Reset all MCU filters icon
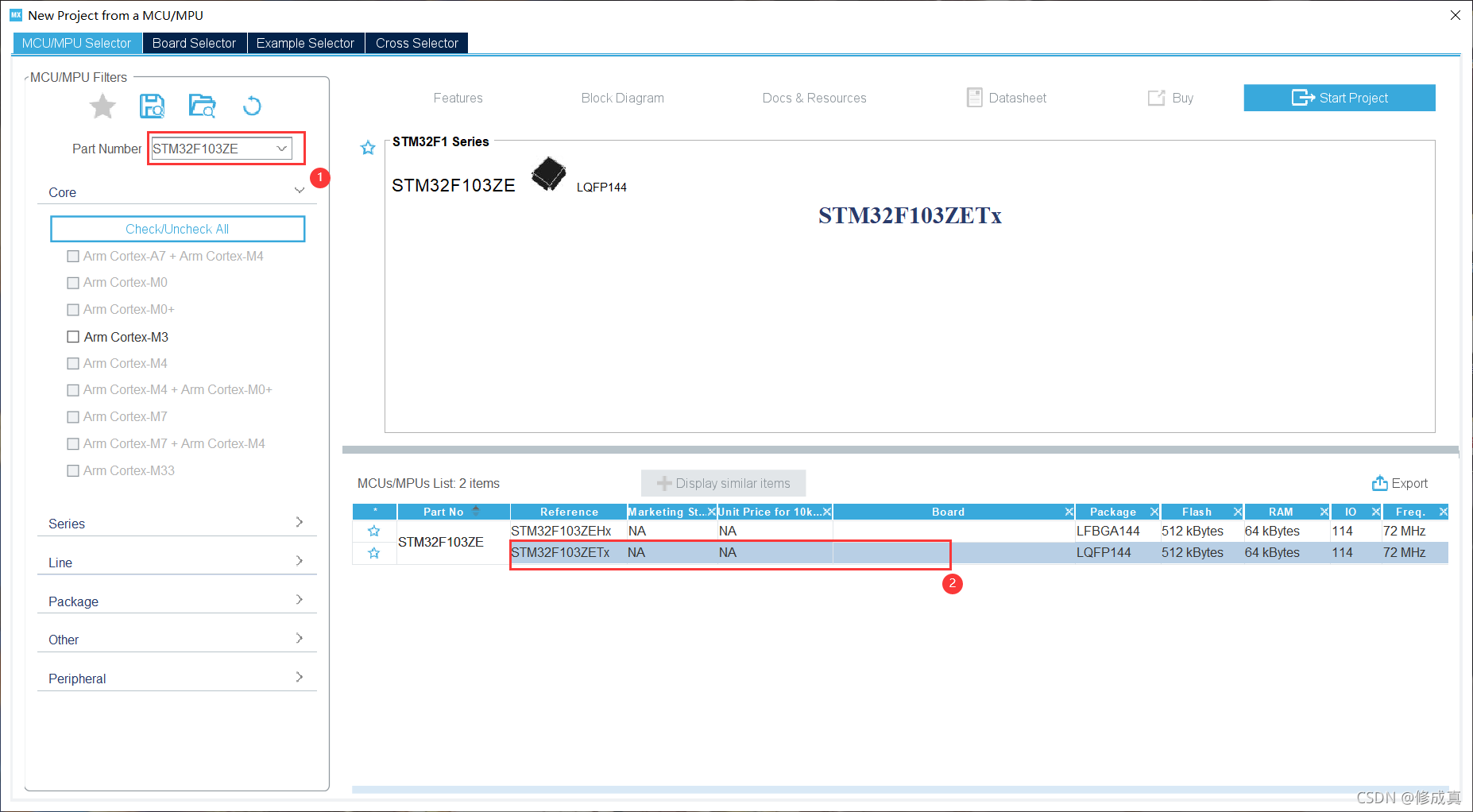 (x=252, y=106)
